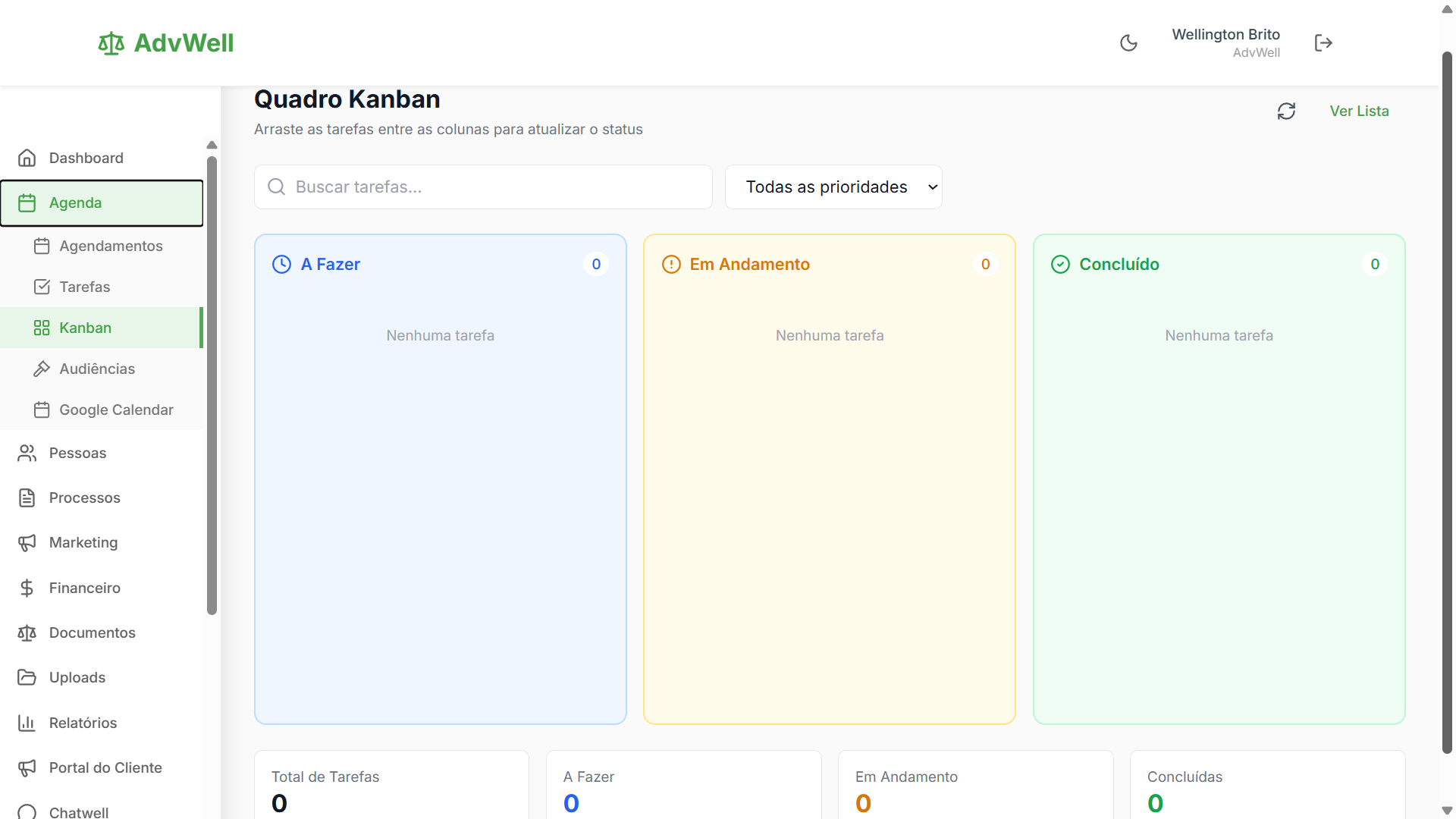Open the Uploads folder icon

tap(27, 677)
